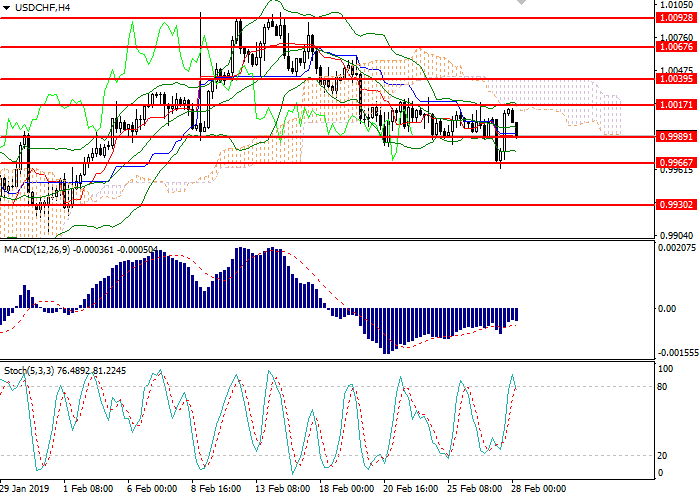Click the 0.99302 lowest red price tag
The image size is (700, 500).
click(674, 204)
